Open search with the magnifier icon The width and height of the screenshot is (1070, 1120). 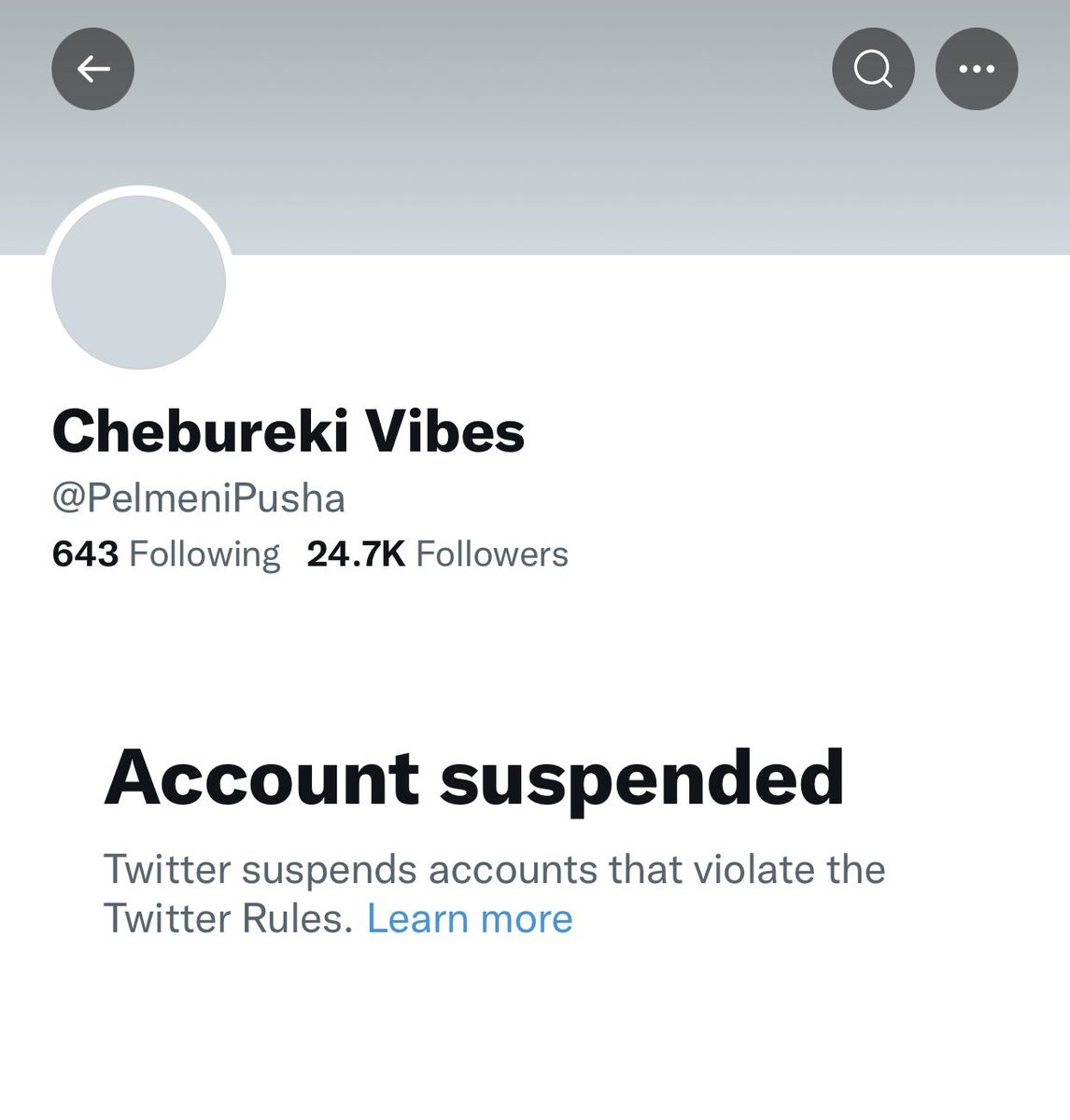[x=873, y=68]
